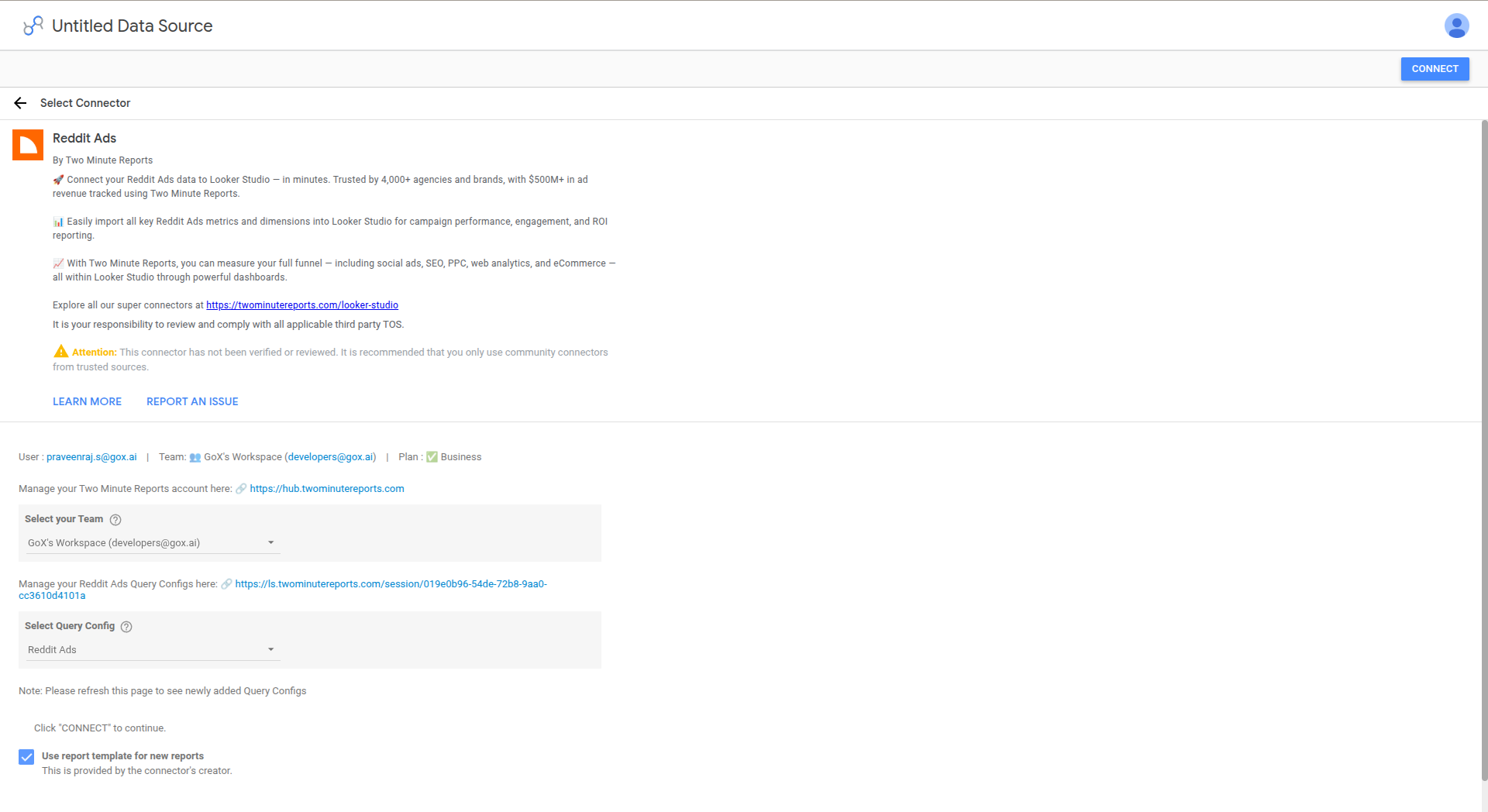
Task: Click the 'Click "CONNECT" to continue' text
Action: click(100, 728)
